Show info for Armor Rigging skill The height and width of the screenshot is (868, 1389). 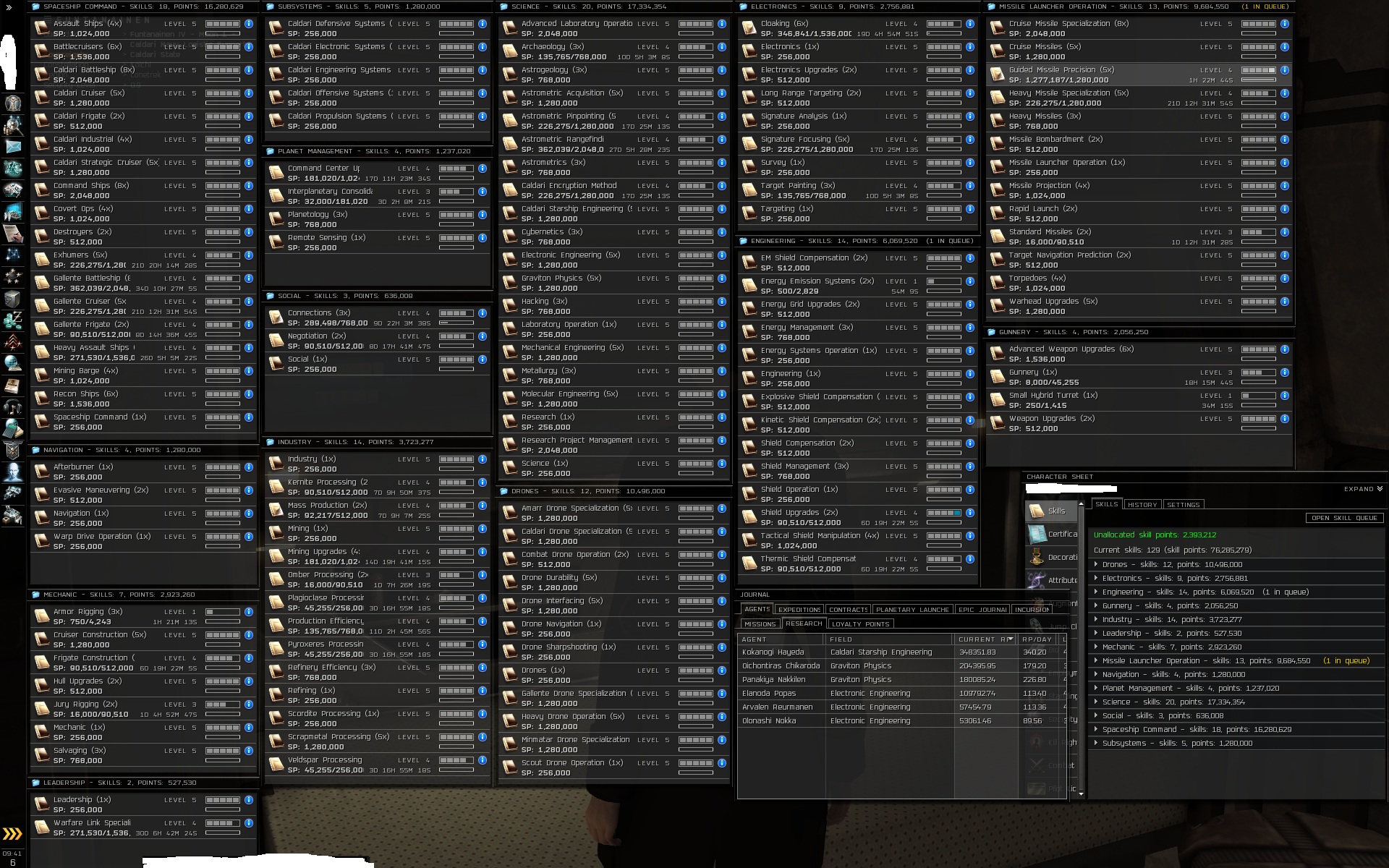click(248, 612)
